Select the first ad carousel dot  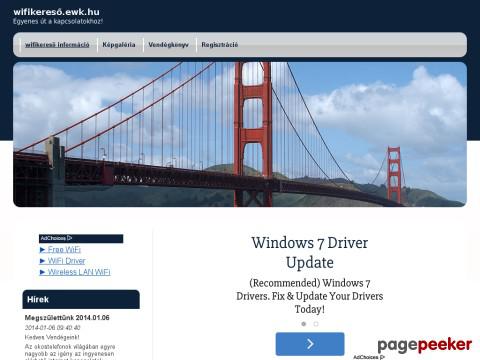click(x=304, y=324)
